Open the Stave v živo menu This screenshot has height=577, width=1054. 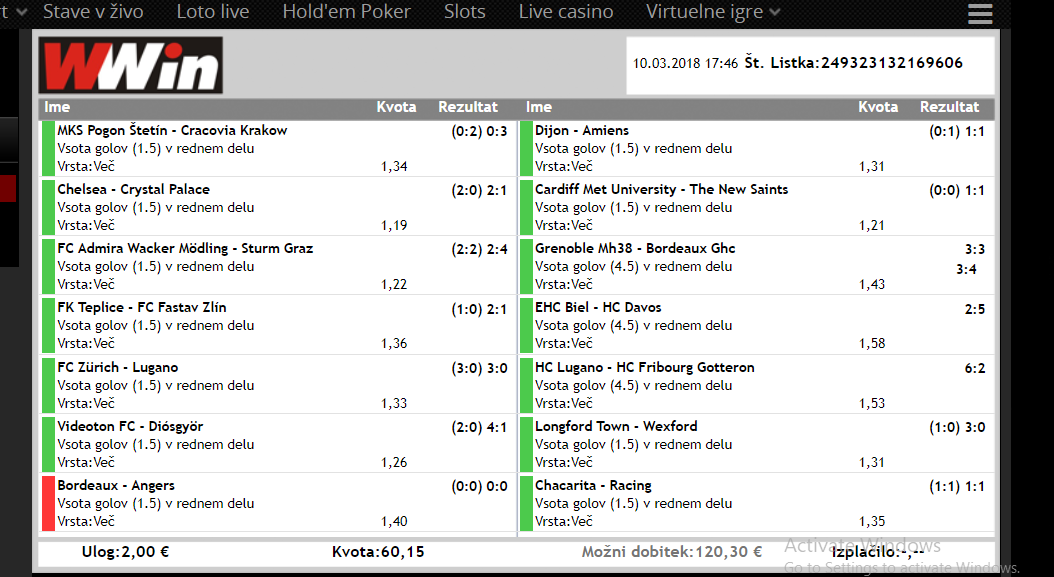[x=93, y=11]
